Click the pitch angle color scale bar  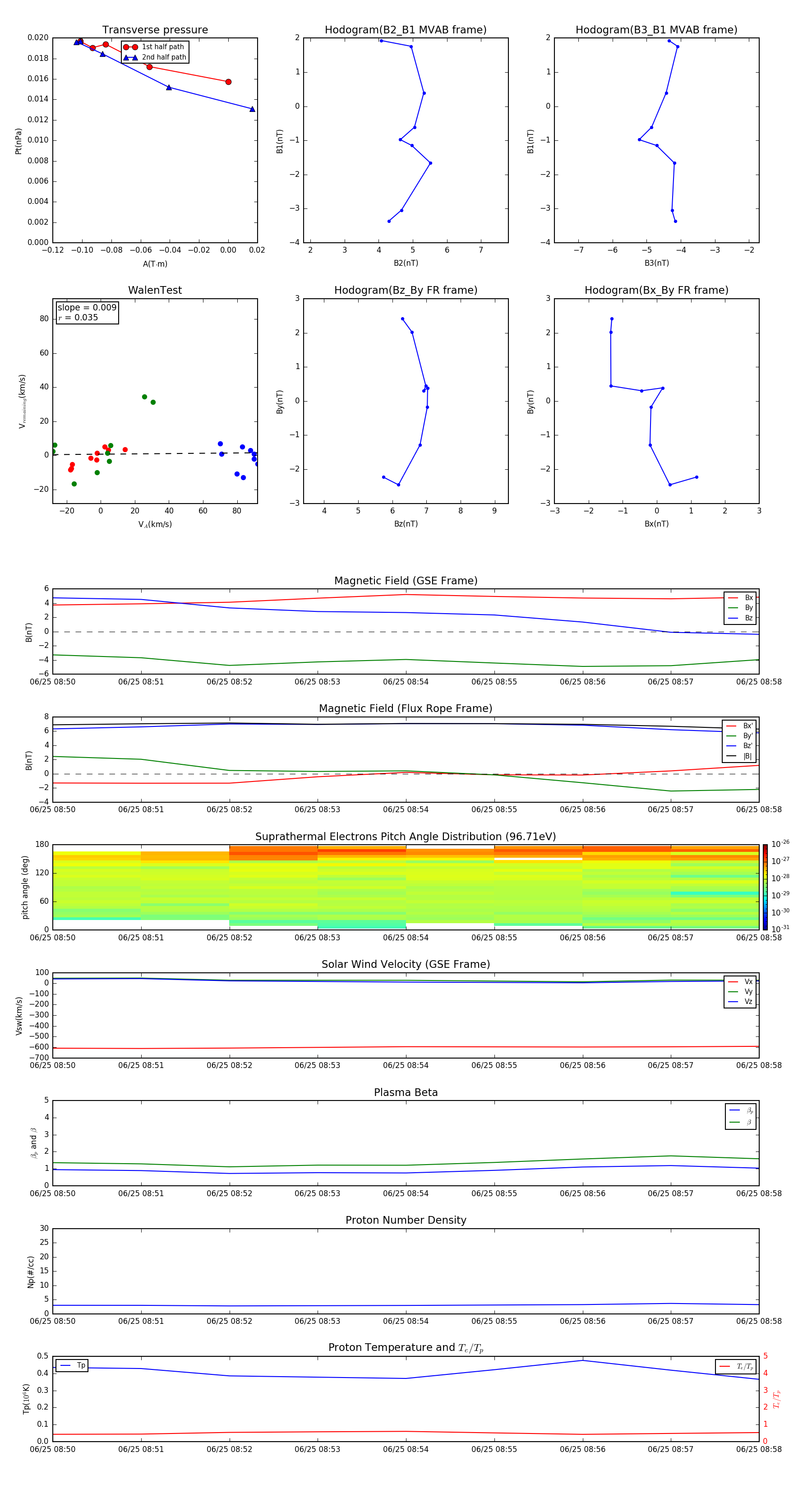tap(765, 887)
